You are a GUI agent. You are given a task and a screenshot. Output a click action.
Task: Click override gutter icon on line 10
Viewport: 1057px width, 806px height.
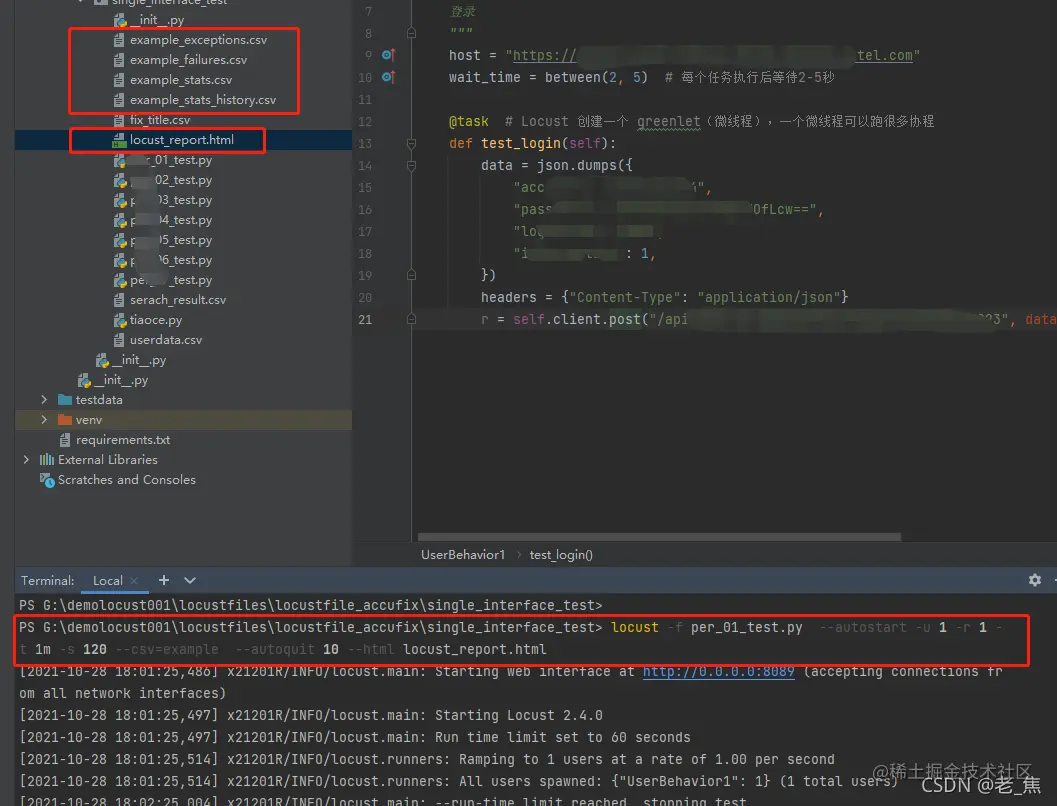pyautogui.click(x=388, y=77)
